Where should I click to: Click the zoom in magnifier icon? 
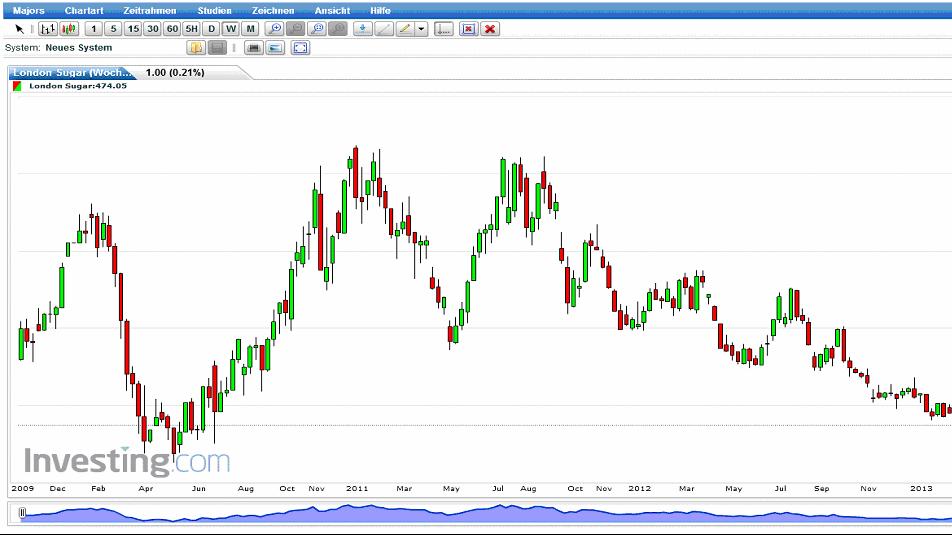pos(275,29)
